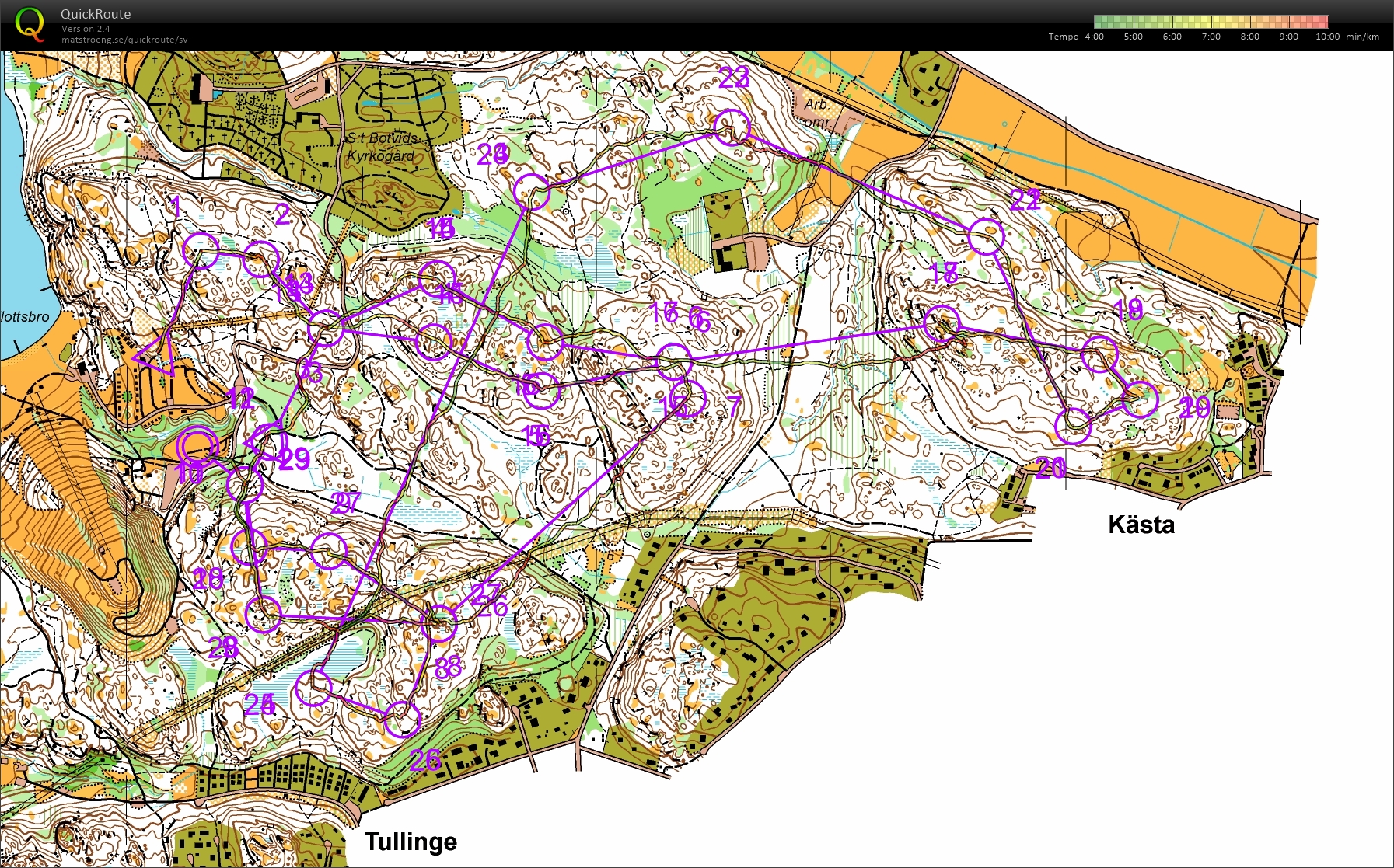Click the control circle below number 19
1394x868 pixels.
(1099, 354)
